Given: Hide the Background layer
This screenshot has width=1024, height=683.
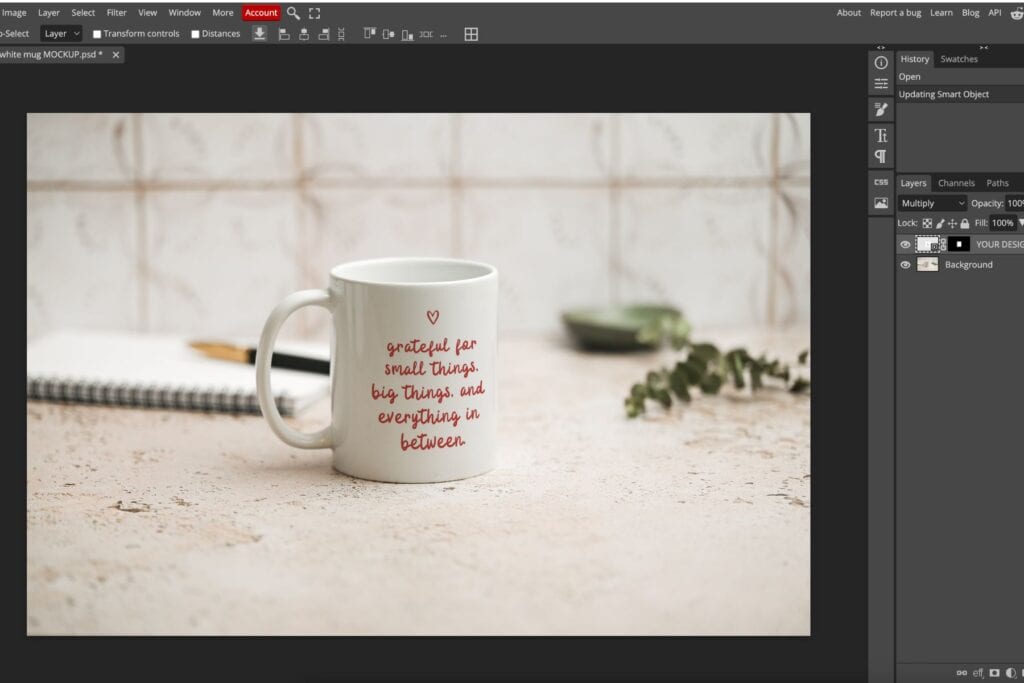Looking at the screenshot, I should (905, 264).
